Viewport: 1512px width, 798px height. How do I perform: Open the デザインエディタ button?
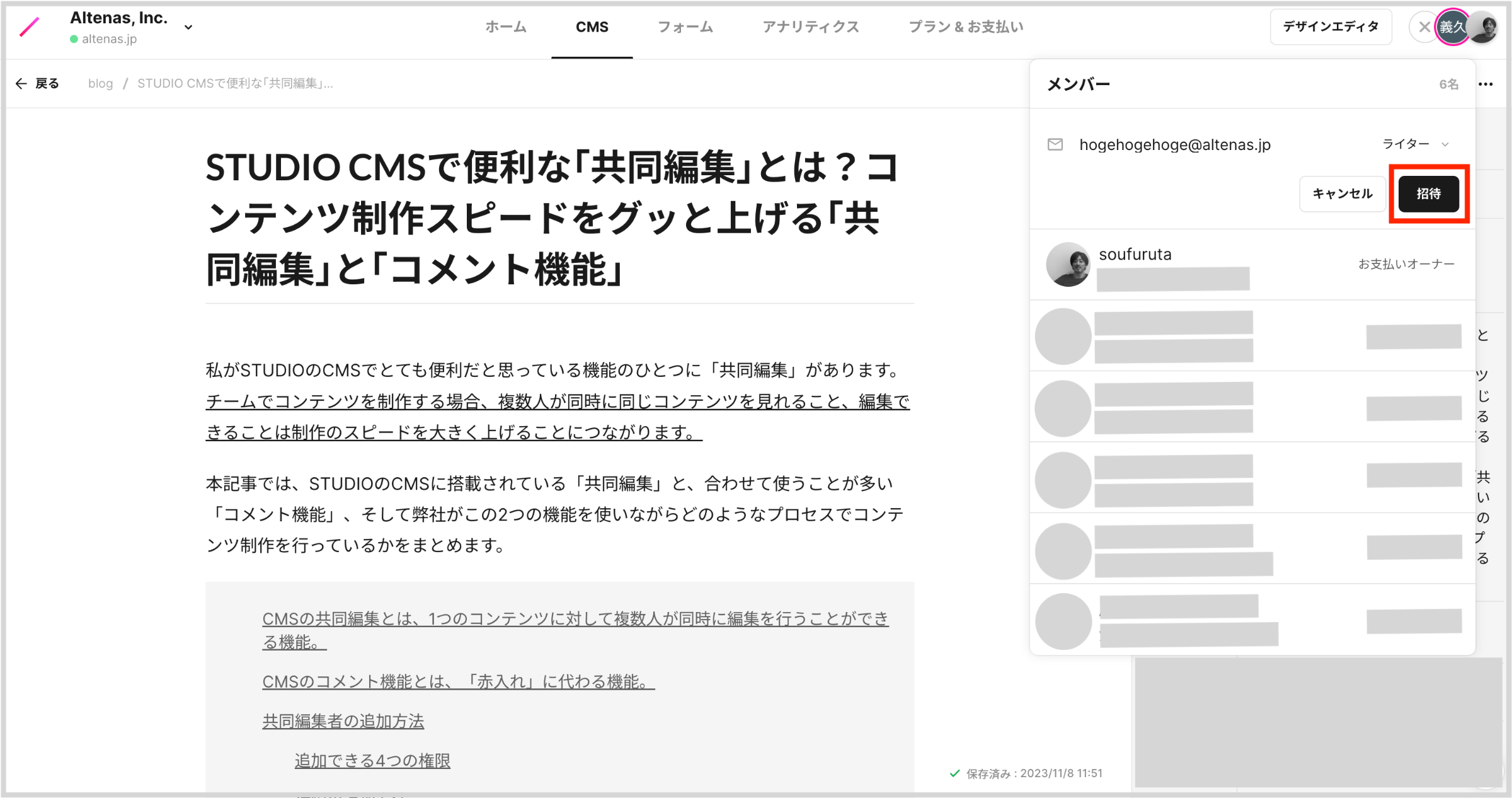coord(1331,27)
